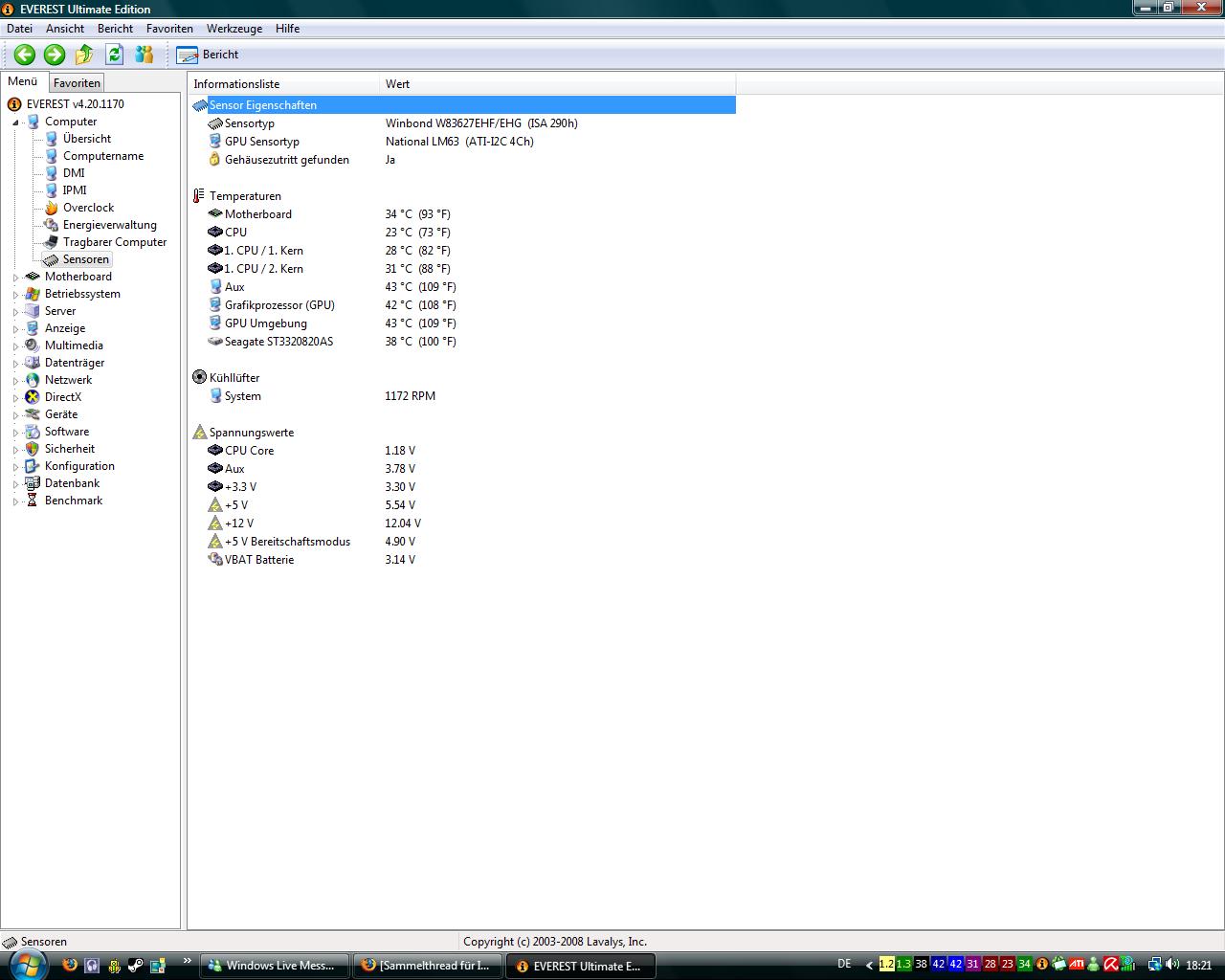The width and height of the screenshot is (1225, 980).
Task: Expand the Netzwerk tree node
Action: [x=15, y=381]
